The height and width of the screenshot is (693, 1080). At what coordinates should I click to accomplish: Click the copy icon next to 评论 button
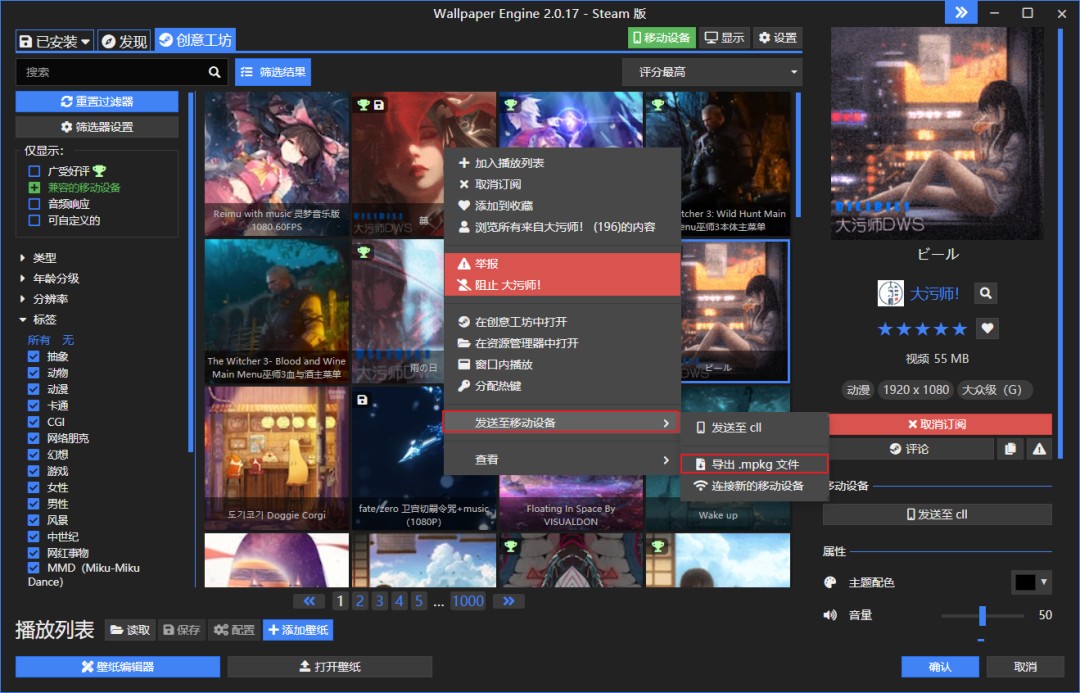(x=1010, y=449)
